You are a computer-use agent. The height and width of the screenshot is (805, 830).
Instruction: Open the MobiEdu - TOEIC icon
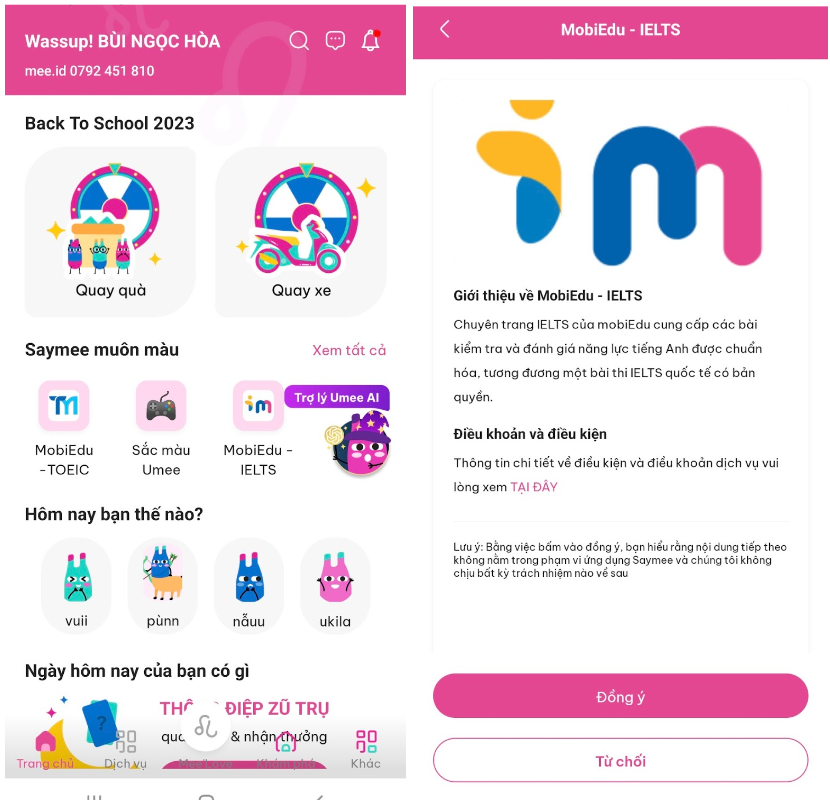[64, 405]
